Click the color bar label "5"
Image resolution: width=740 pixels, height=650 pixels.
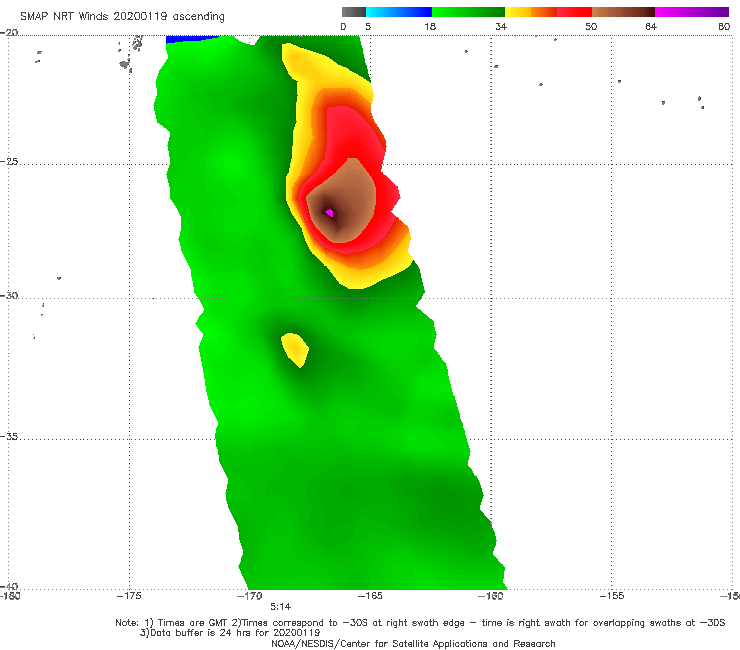pyautogui.click(x=368, y=27)
